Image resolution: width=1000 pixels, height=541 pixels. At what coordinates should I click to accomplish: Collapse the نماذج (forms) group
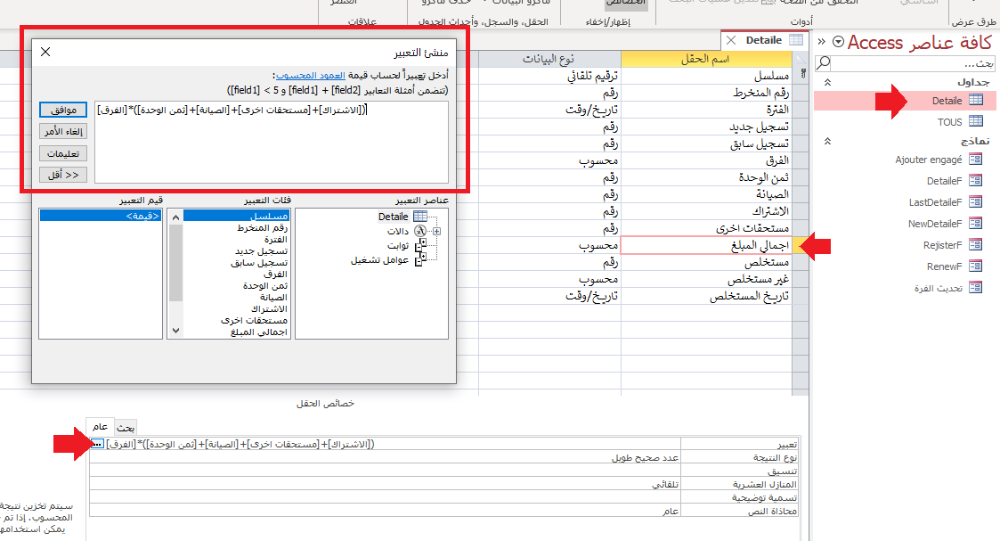pos(827,141)
